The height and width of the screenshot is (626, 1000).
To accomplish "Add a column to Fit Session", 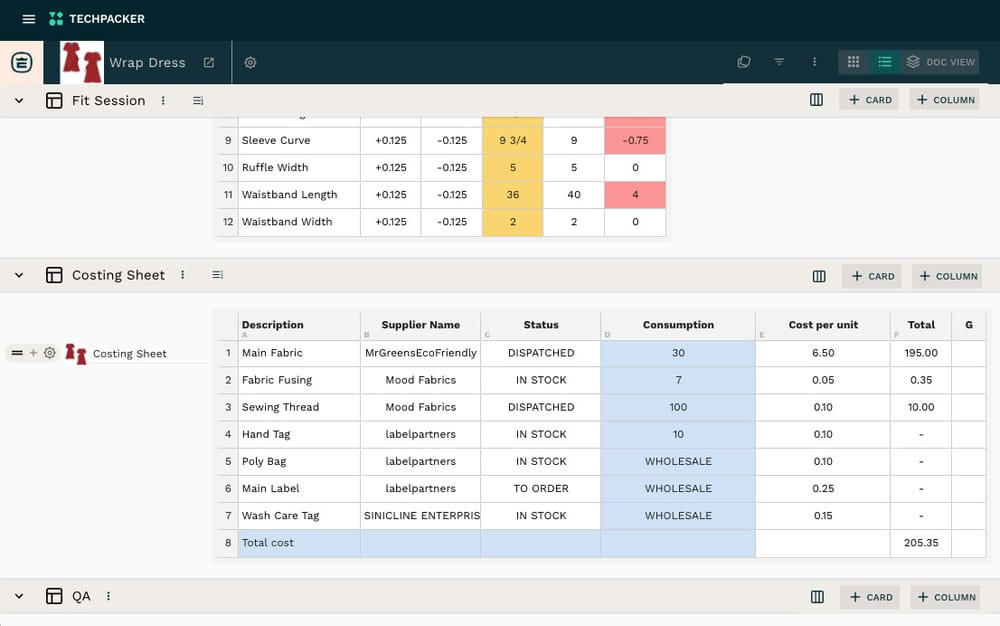I will (x=945, y=100).
